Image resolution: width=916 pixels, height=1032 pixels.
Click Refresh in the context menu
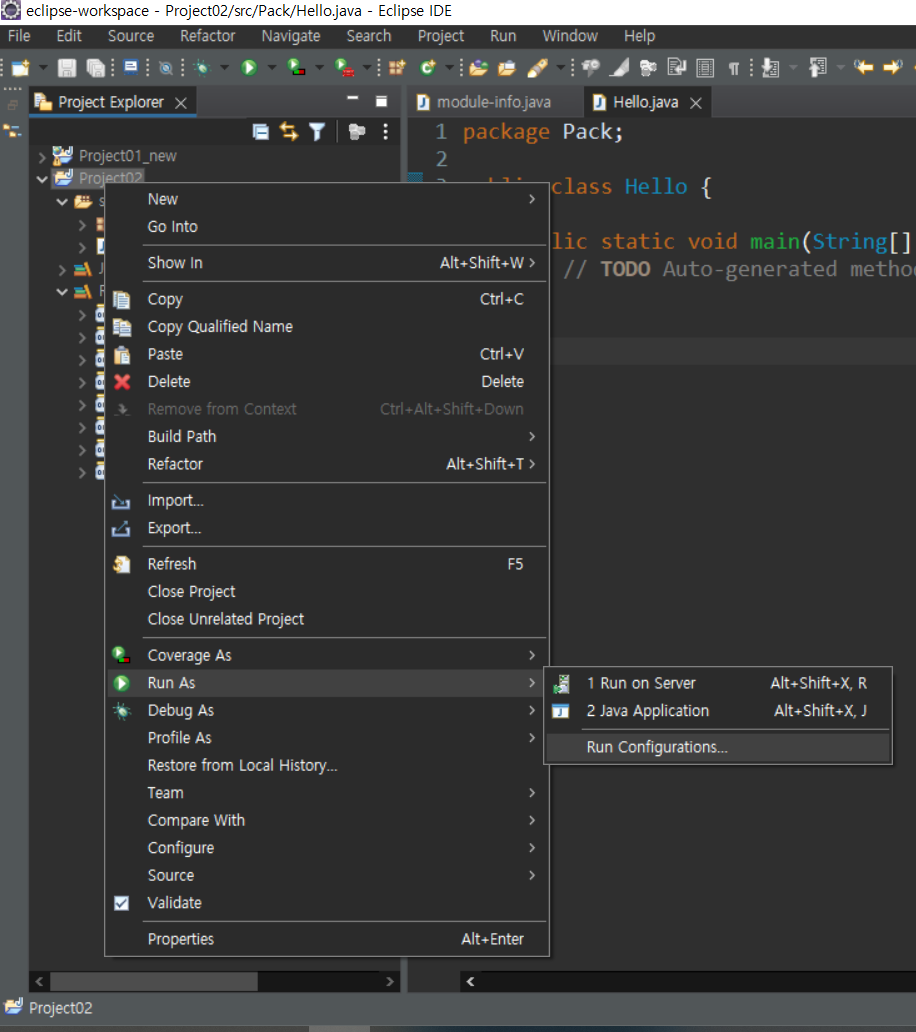(327, 564)
